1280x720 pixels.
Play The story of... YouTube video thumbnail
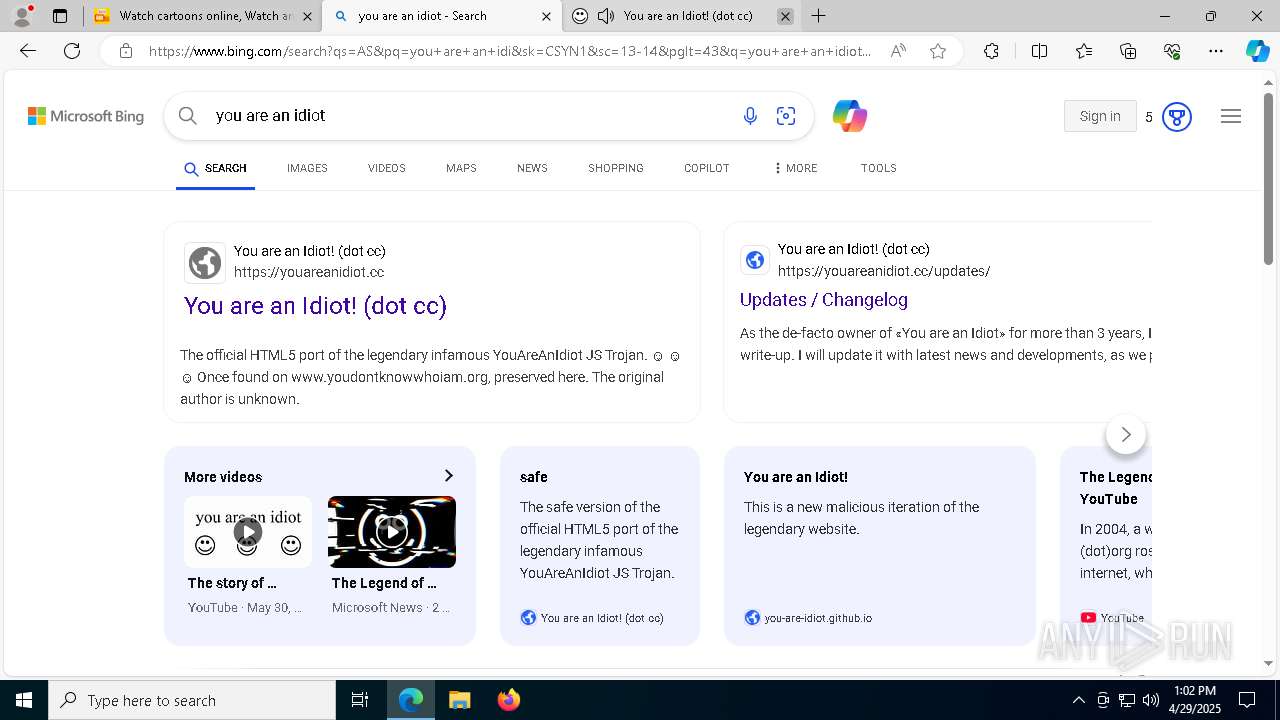pyautogui.click(x=248, y=532)
